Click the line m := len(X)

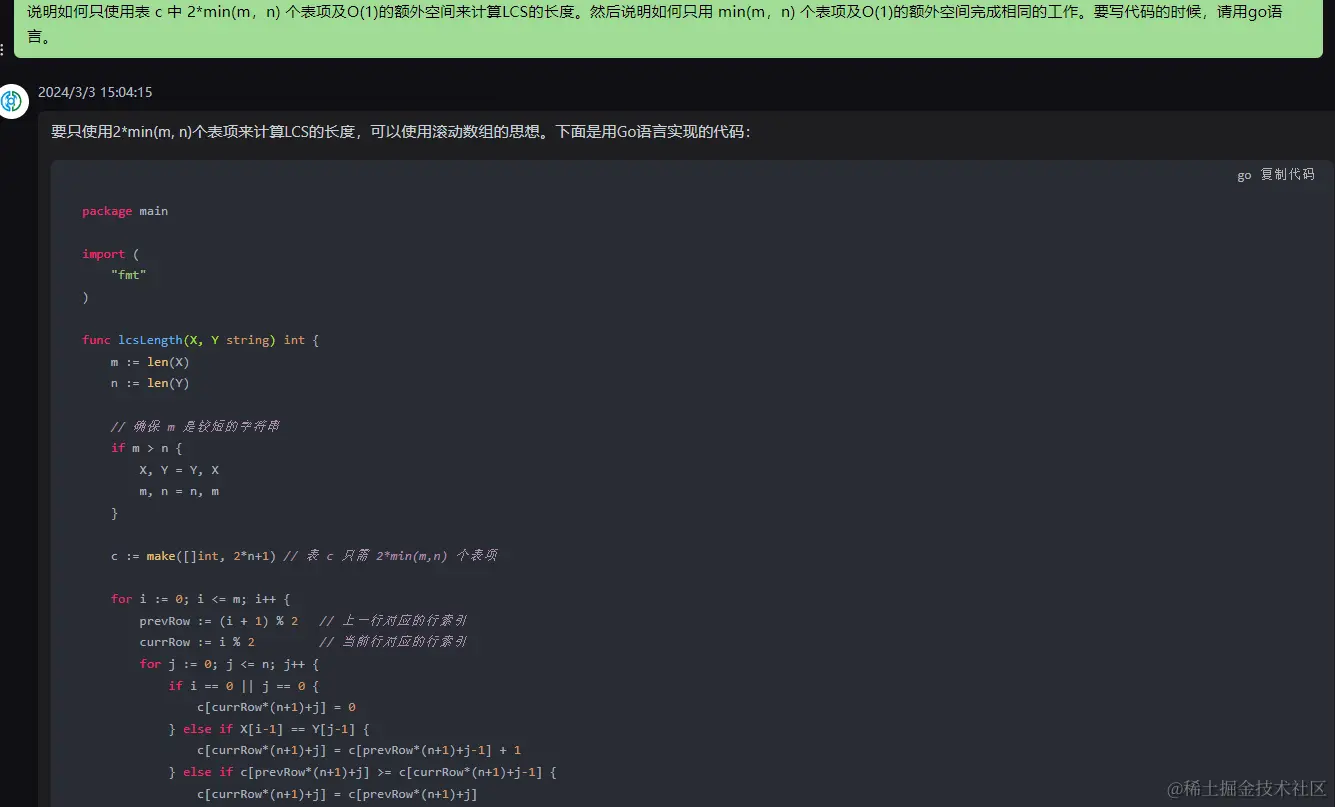pos(150,362)
